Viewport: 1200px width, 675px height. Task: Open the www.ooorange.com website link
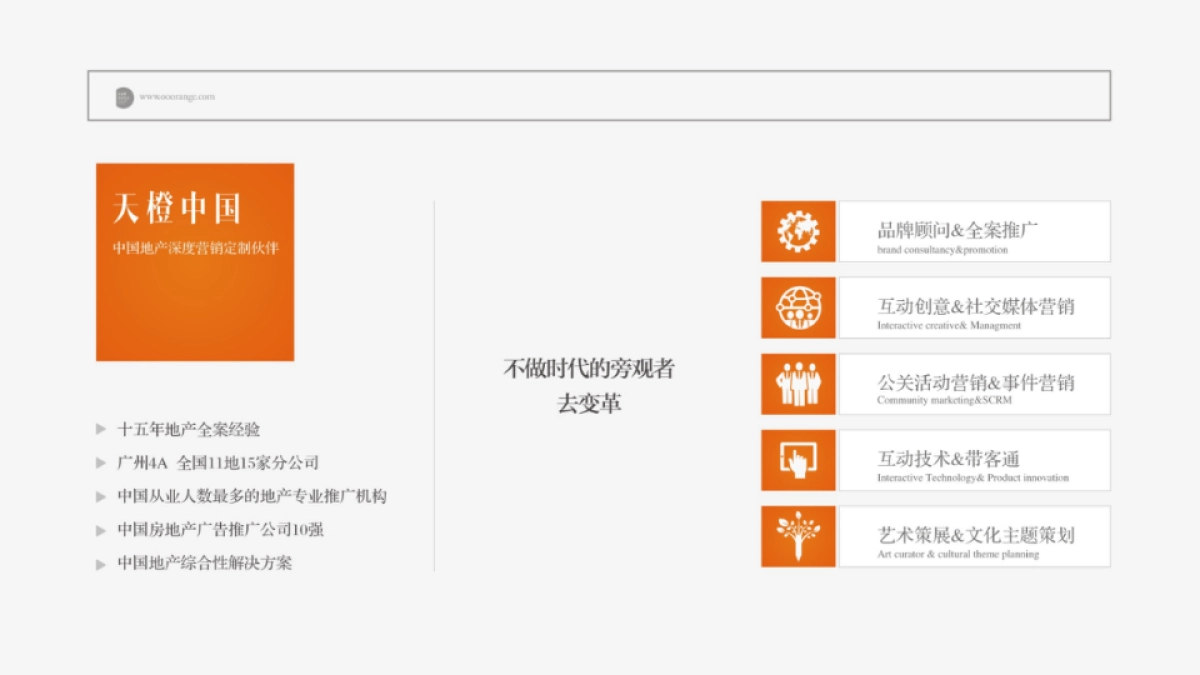click(177, 97)
